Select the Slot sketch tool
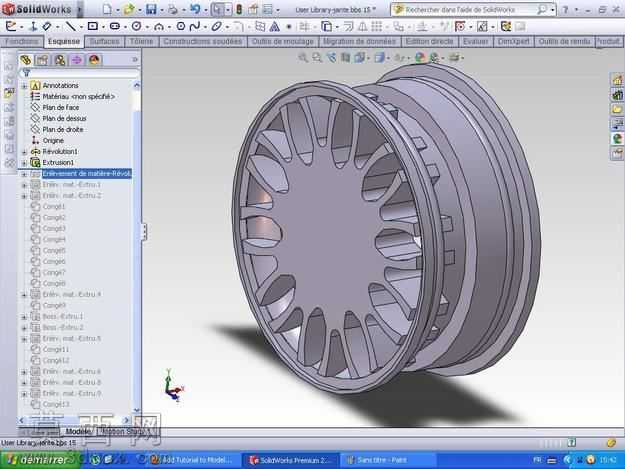The width and height of the screenshot is (625, 469). coord(115,27)
